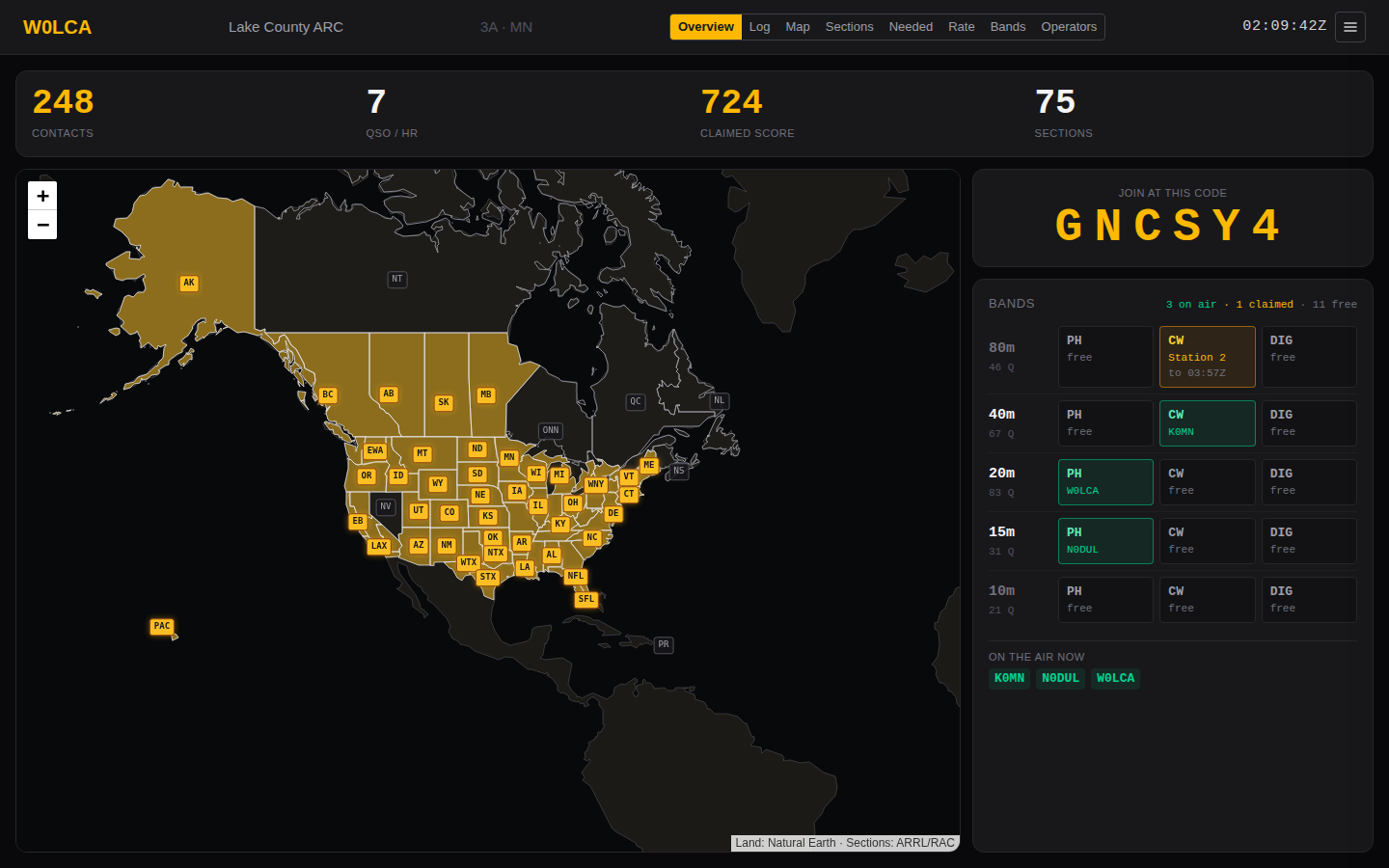The height and width of the screenshot is (868, 1389).
Task: Open the hamburger menu icon
Action: (x=1350, y=27)
